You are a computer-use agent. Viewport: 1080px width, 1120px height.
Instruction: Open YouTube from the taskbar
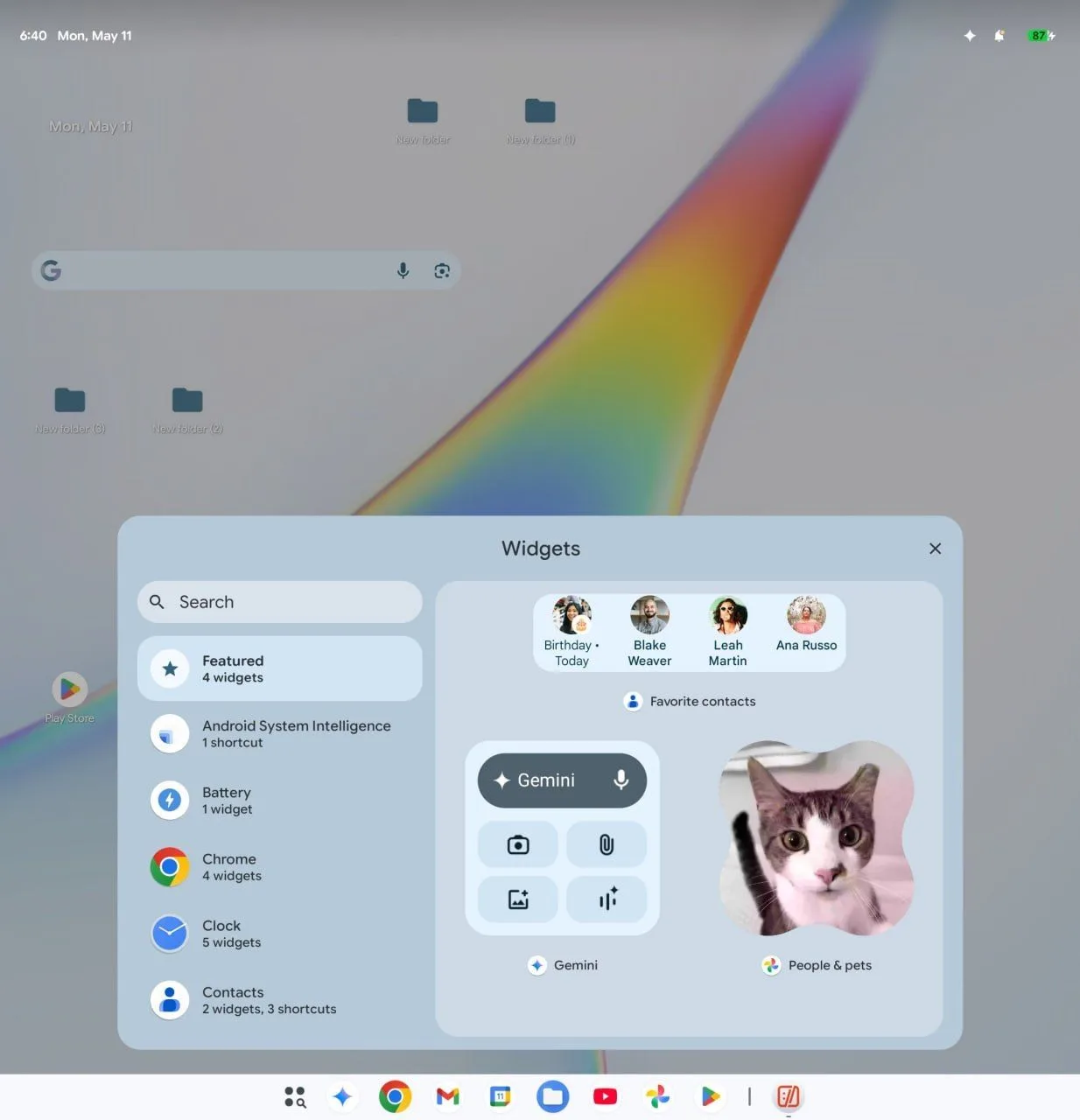coord(605,1096)
